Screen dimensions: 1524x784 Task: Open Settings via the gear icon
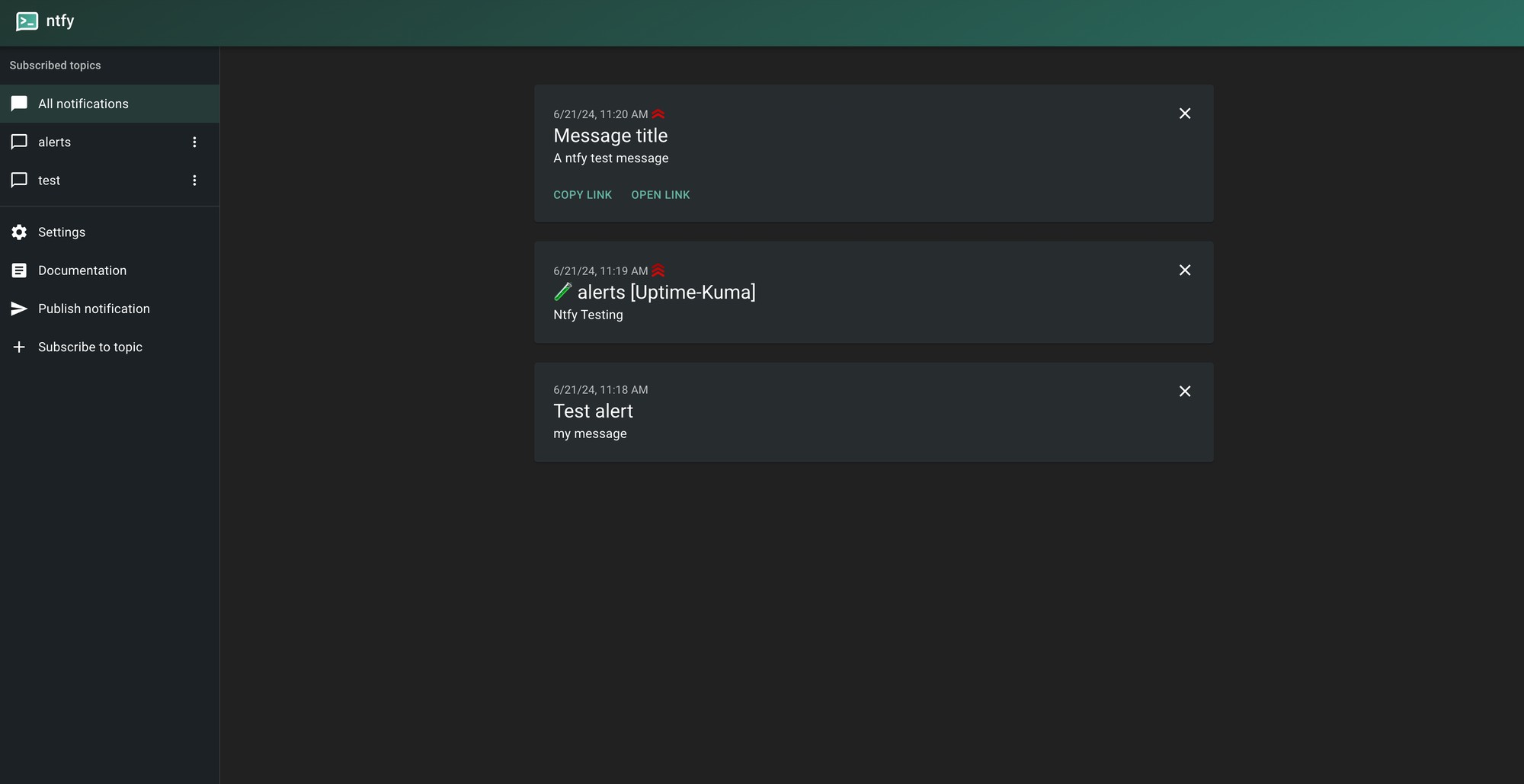click(19, 232)
